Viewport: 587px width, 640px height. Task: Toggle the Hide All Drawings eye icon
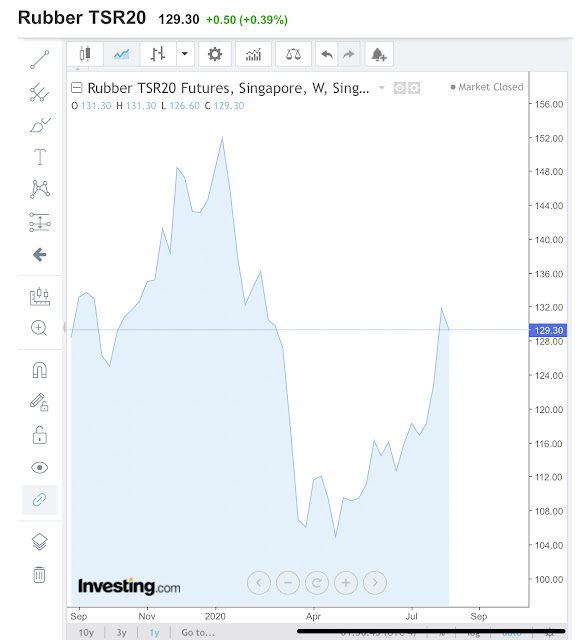click(40, 468)
